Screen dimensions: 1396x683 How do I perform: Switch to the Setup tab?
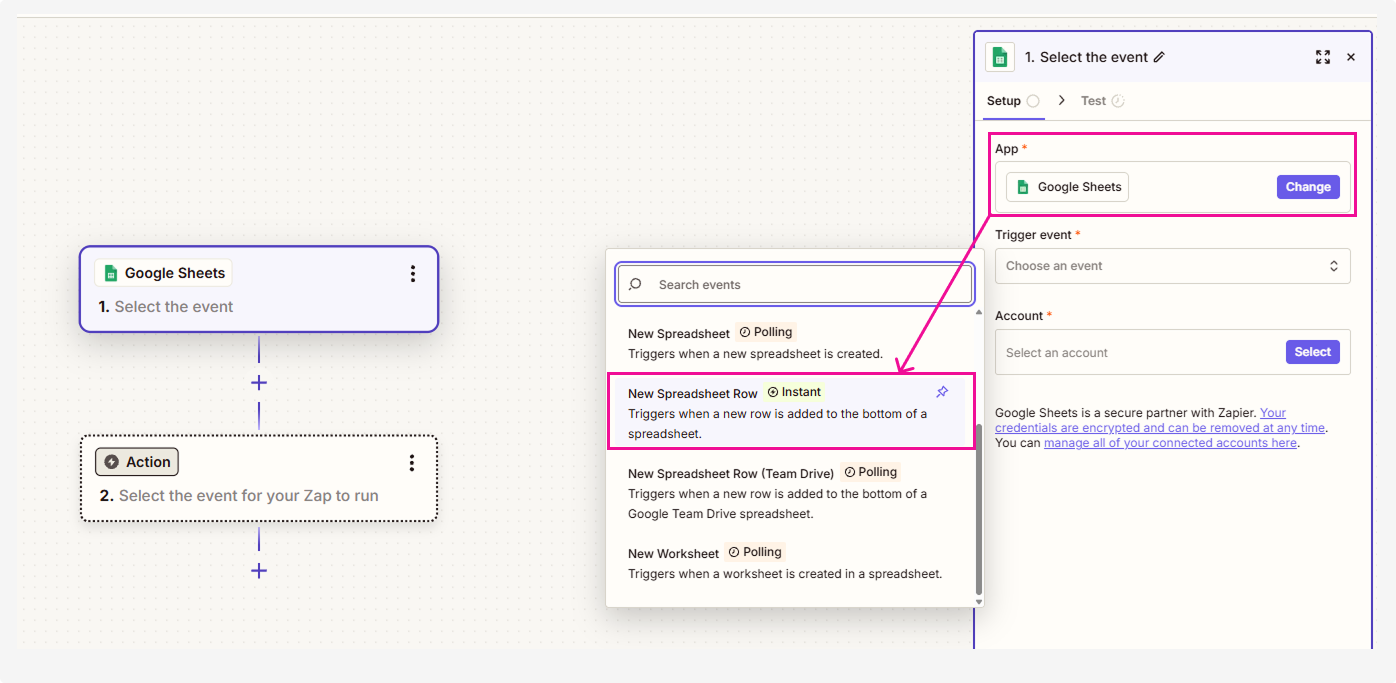[x=1004, y=101]
